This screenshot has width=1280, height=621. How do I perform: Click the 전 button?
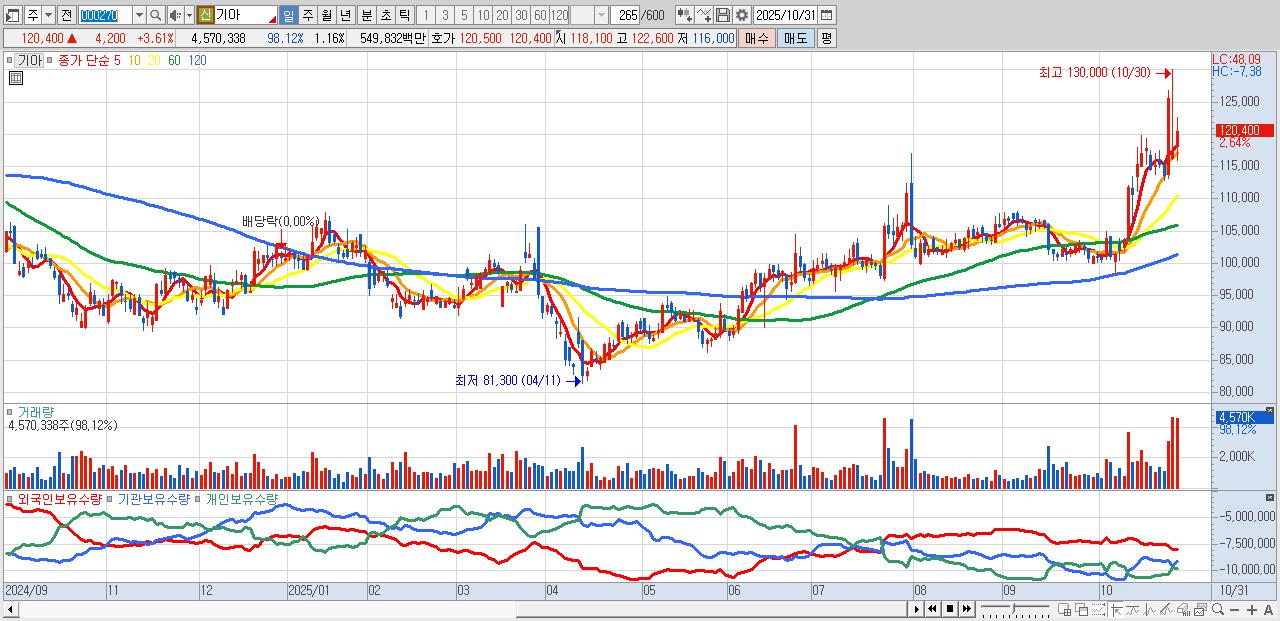[x=66, y=15]
